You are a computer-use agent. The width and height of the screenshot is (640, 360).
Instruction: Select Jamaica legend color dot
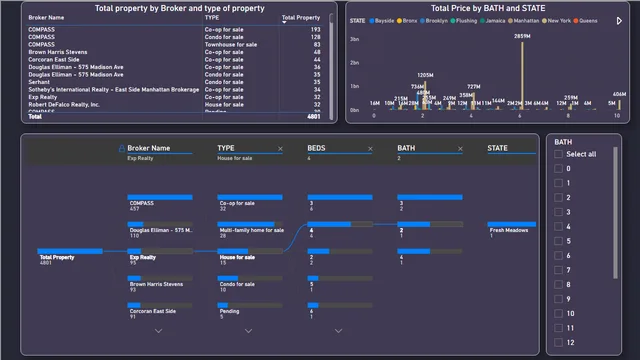tap(482, 21)
